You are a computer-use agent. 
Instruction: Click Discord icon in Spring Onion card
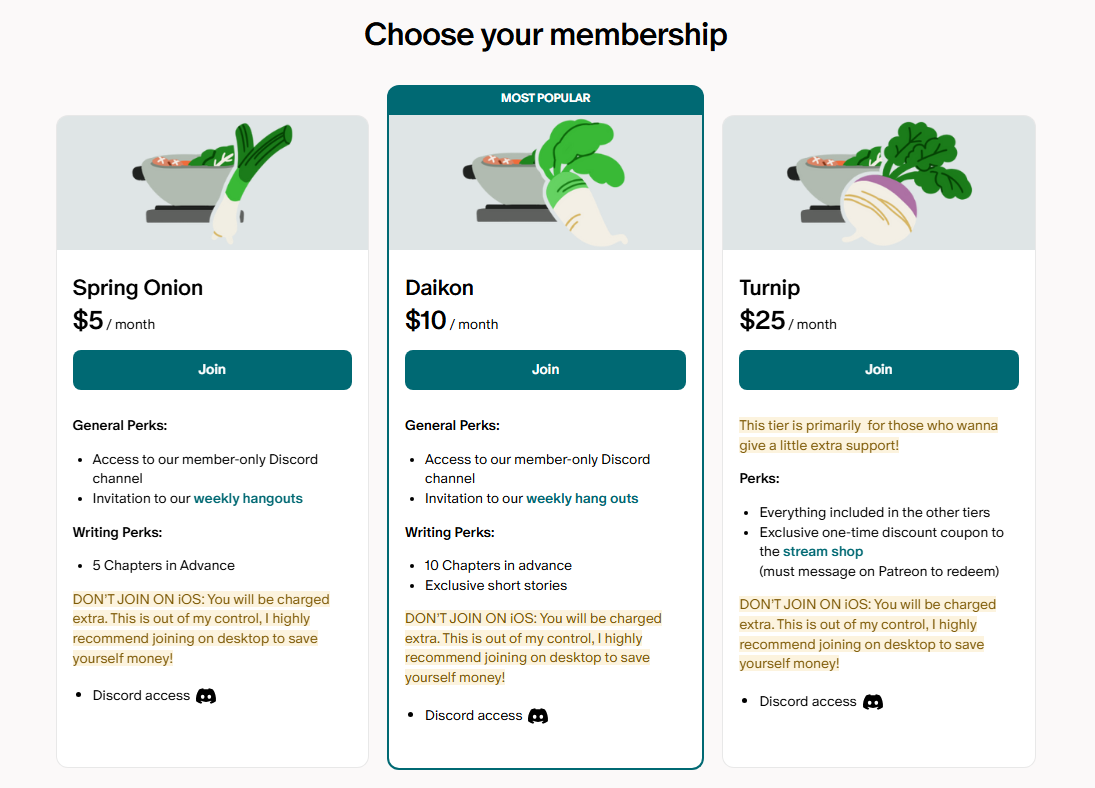[x=206, y=696]
